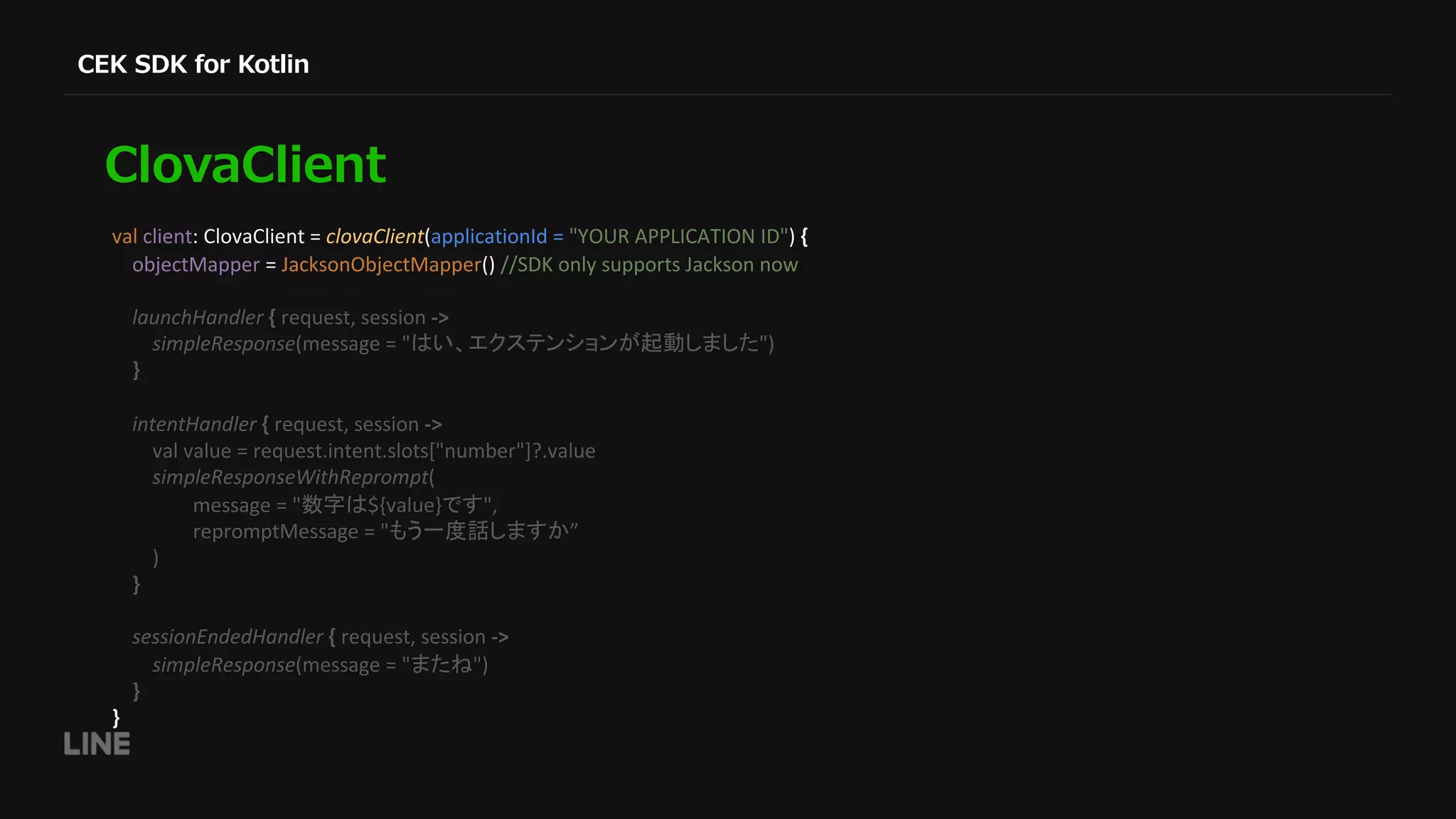Screen dimensions: 1456x819
Task: Click the 'エクステンションが起動しました' message string
Action: (585, 343)
